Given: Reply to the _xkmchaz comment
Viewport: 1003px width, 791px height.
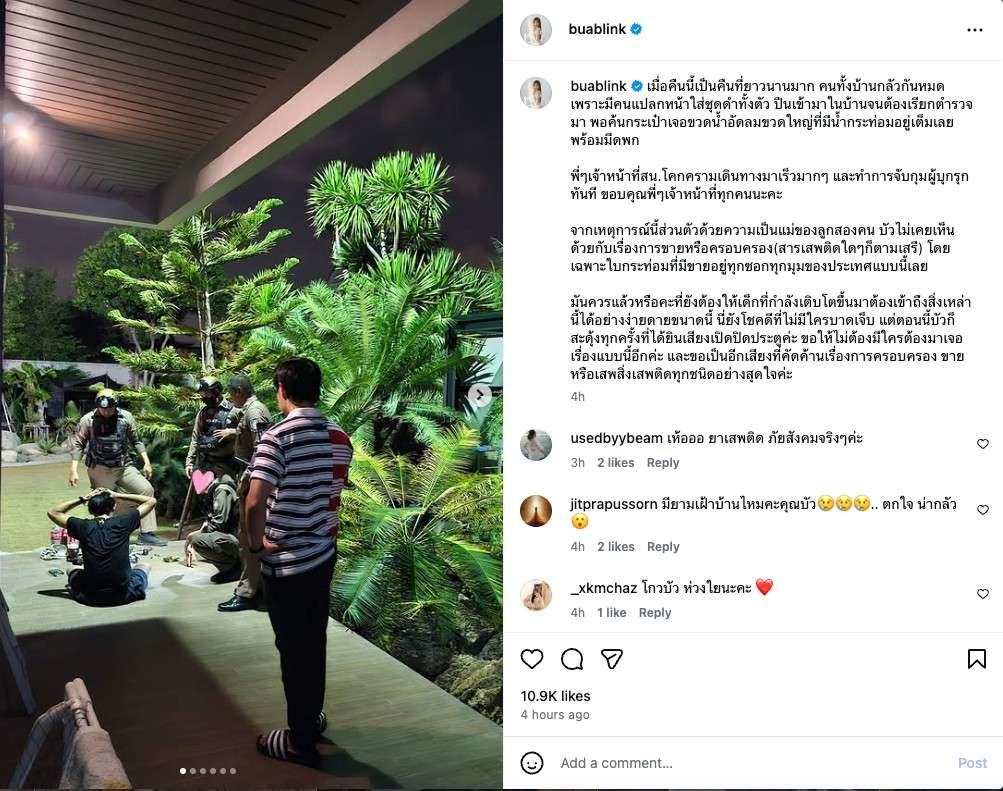Looking at the screenshot, I should 655,613.
